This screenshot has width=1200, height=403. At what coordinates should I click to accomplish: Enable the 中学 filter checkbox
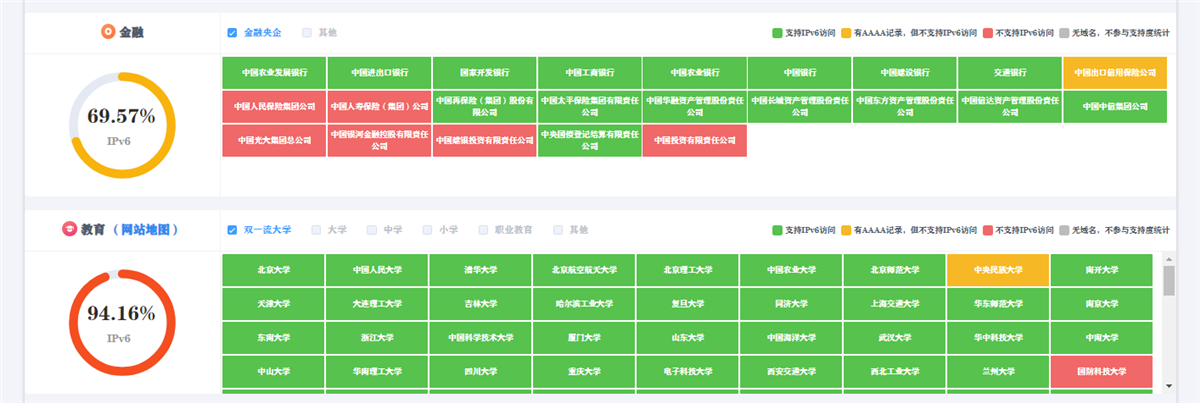tap(371, 229)
